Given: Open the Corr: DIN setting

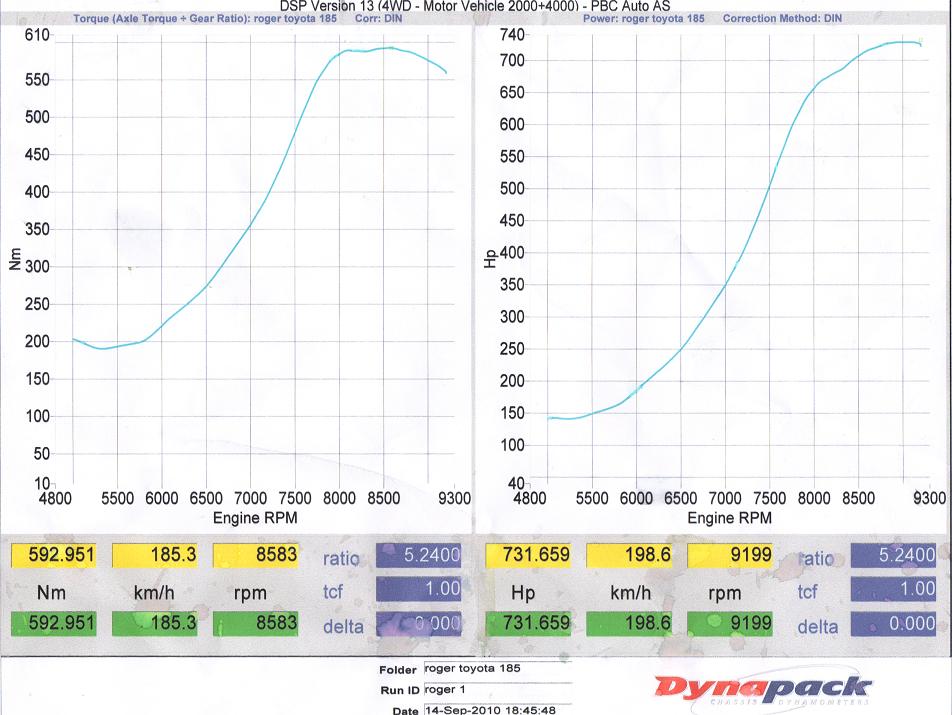Looking at the screenshot, I should pos(383,18).
